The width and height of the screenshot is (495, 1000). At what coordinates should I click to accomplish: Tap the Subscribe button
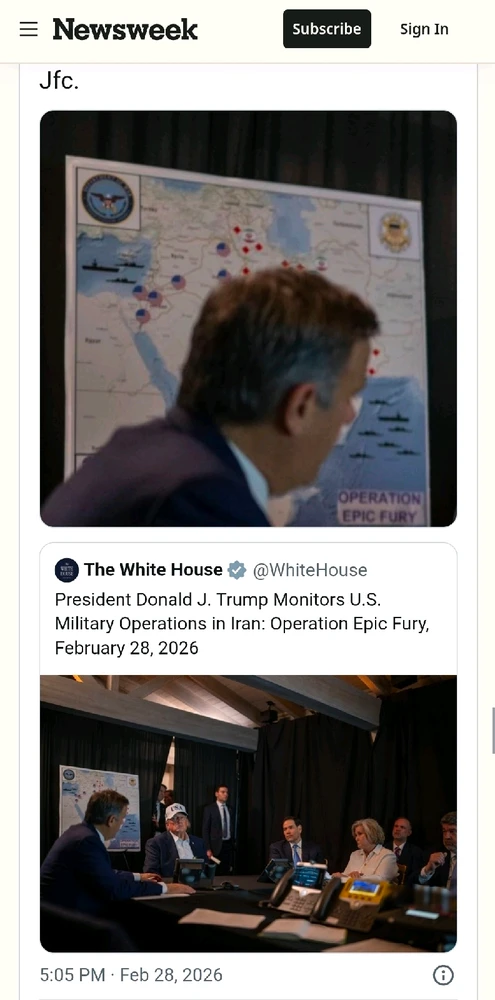coord(327,29)
